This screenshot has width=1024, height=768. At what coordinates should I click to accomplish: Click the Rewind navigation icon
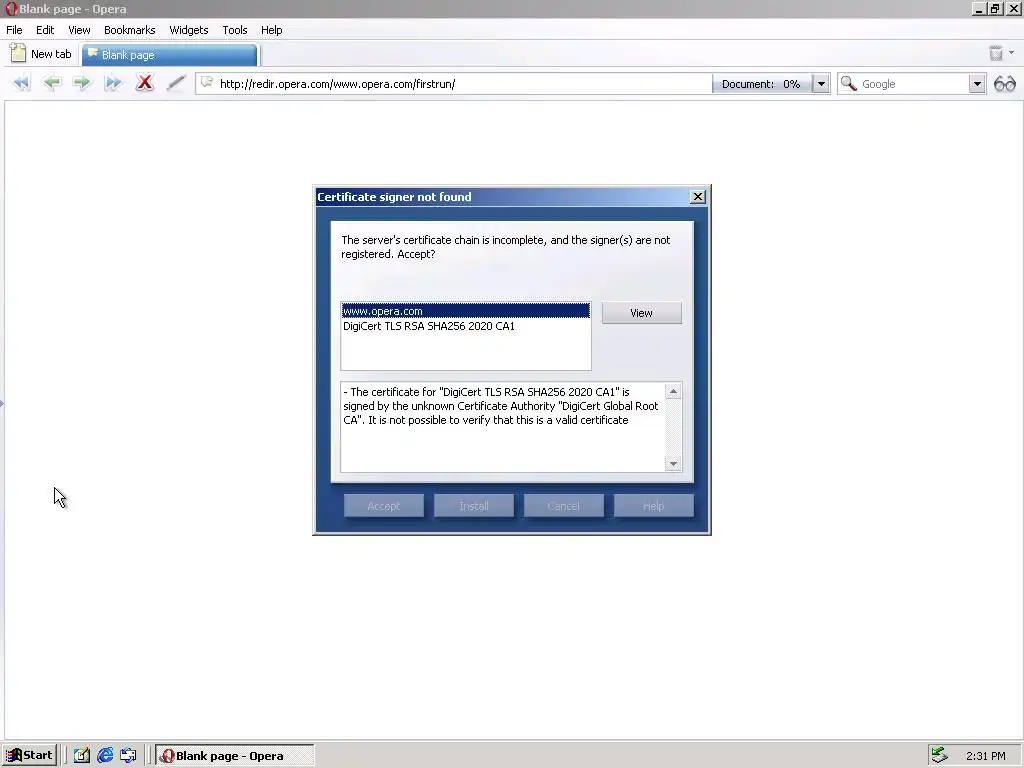pyautogui.click(x=22, y=83)
